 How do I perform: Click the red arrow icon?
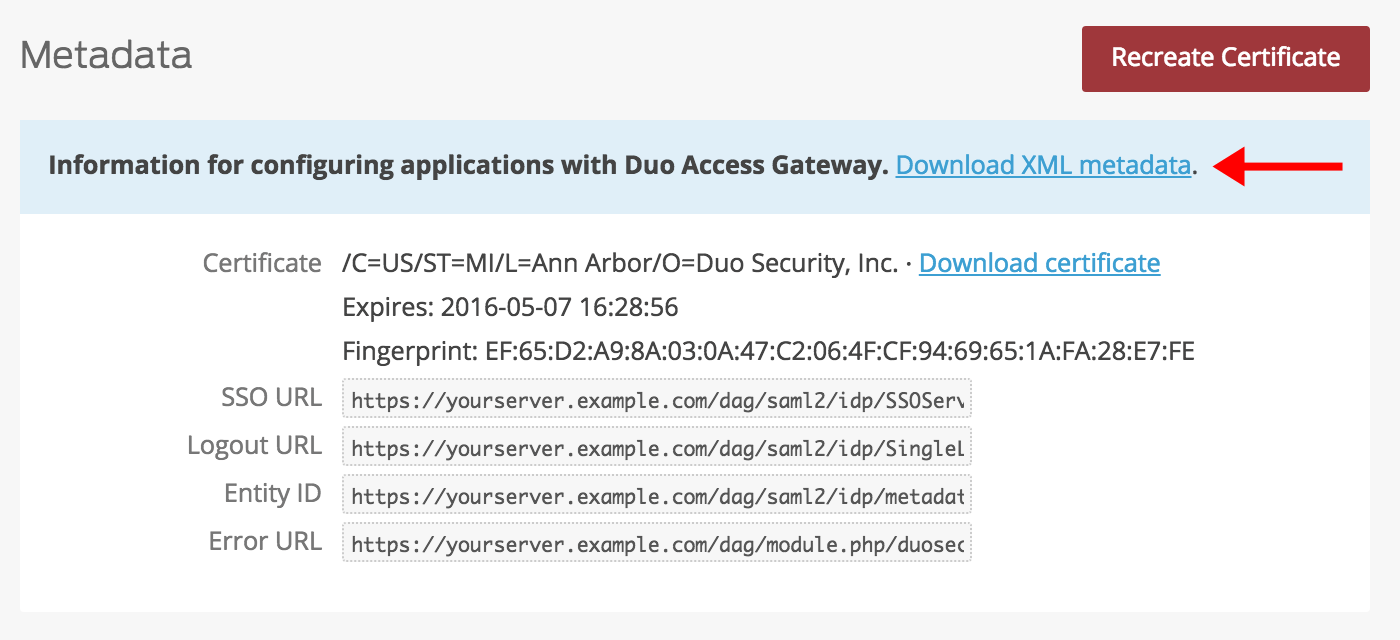click(x=1277, y=166)
